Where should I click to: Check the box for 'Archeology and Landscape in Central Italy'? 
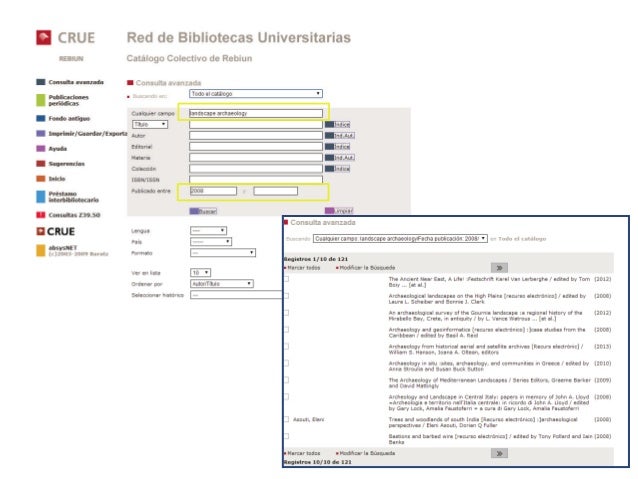[286, 397]
